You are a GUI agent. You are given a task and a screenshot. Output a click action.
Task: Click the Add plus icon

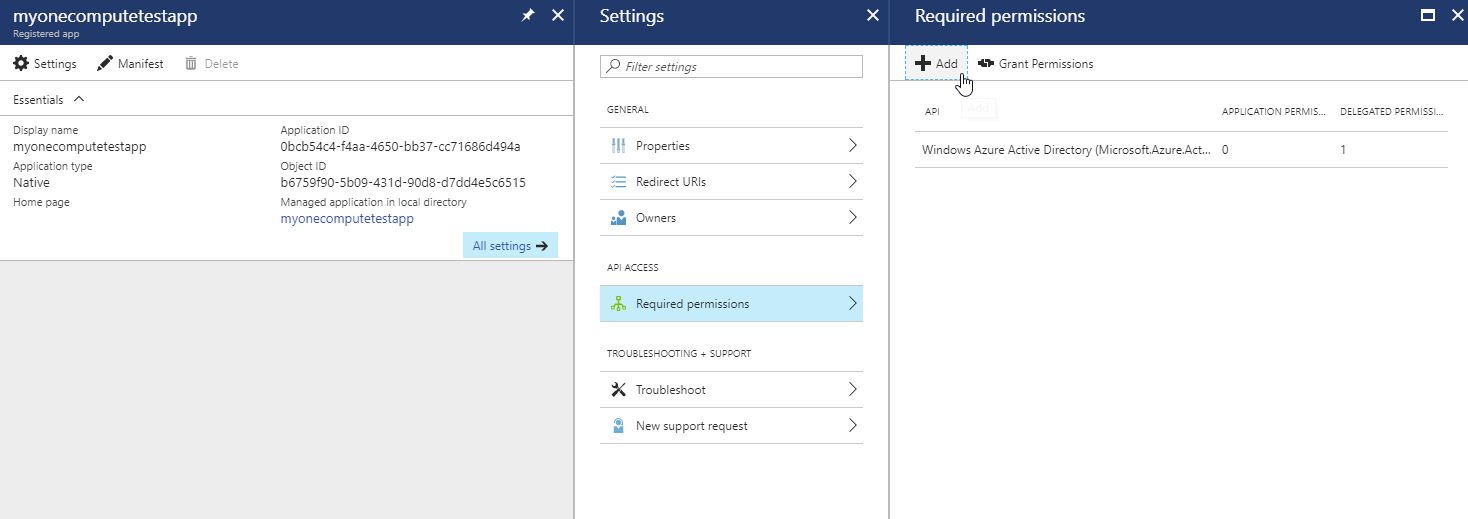click(923, 64)
